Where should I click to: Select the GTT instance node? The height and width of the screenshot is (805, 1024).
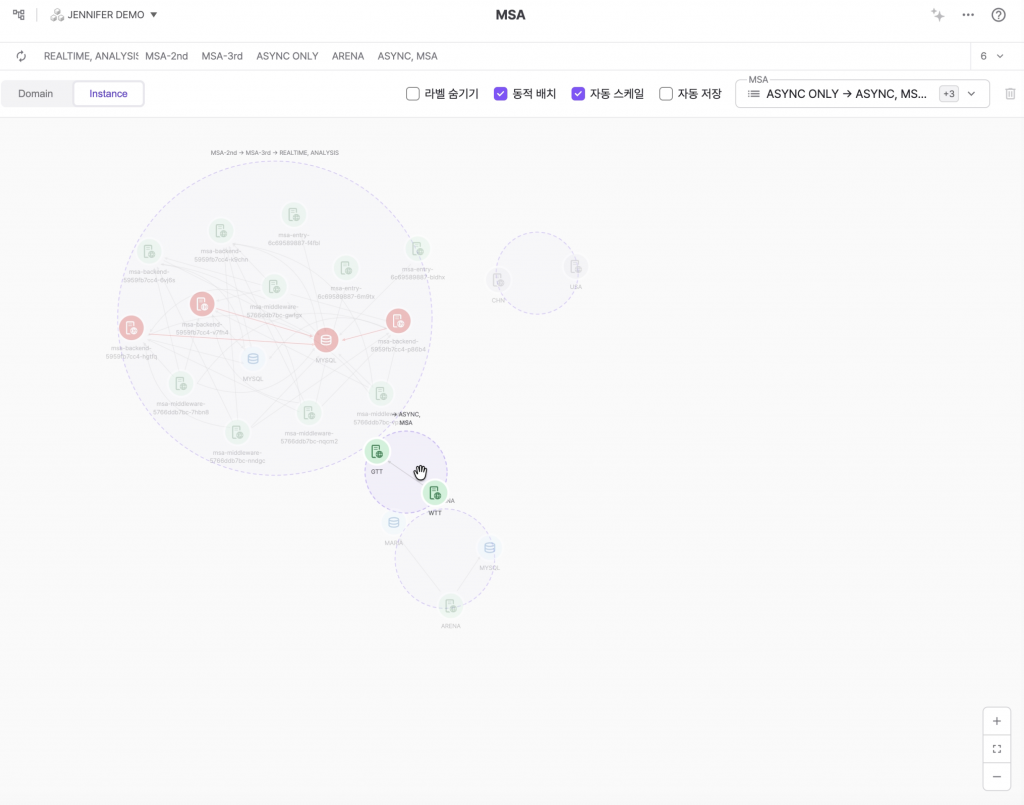click(376, 452)
